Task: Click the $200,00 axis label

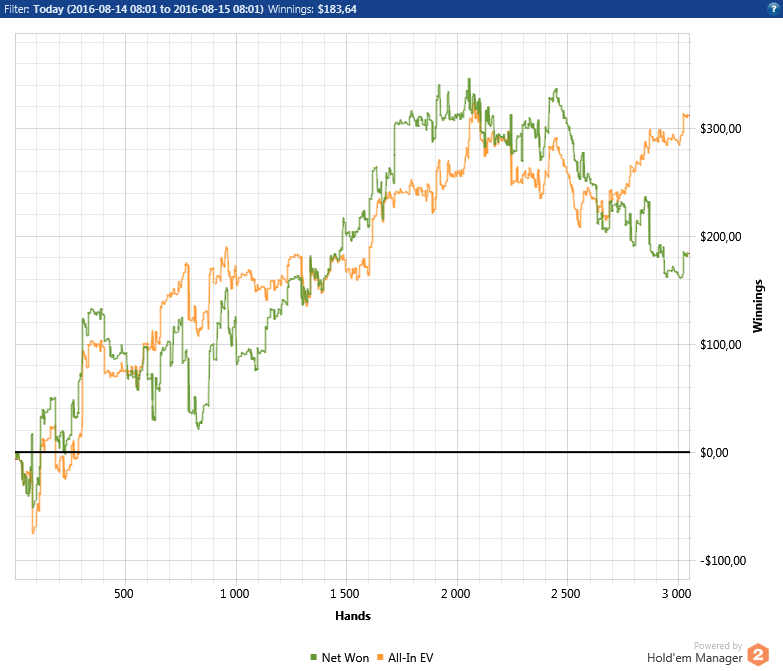Action: [721, 237]
